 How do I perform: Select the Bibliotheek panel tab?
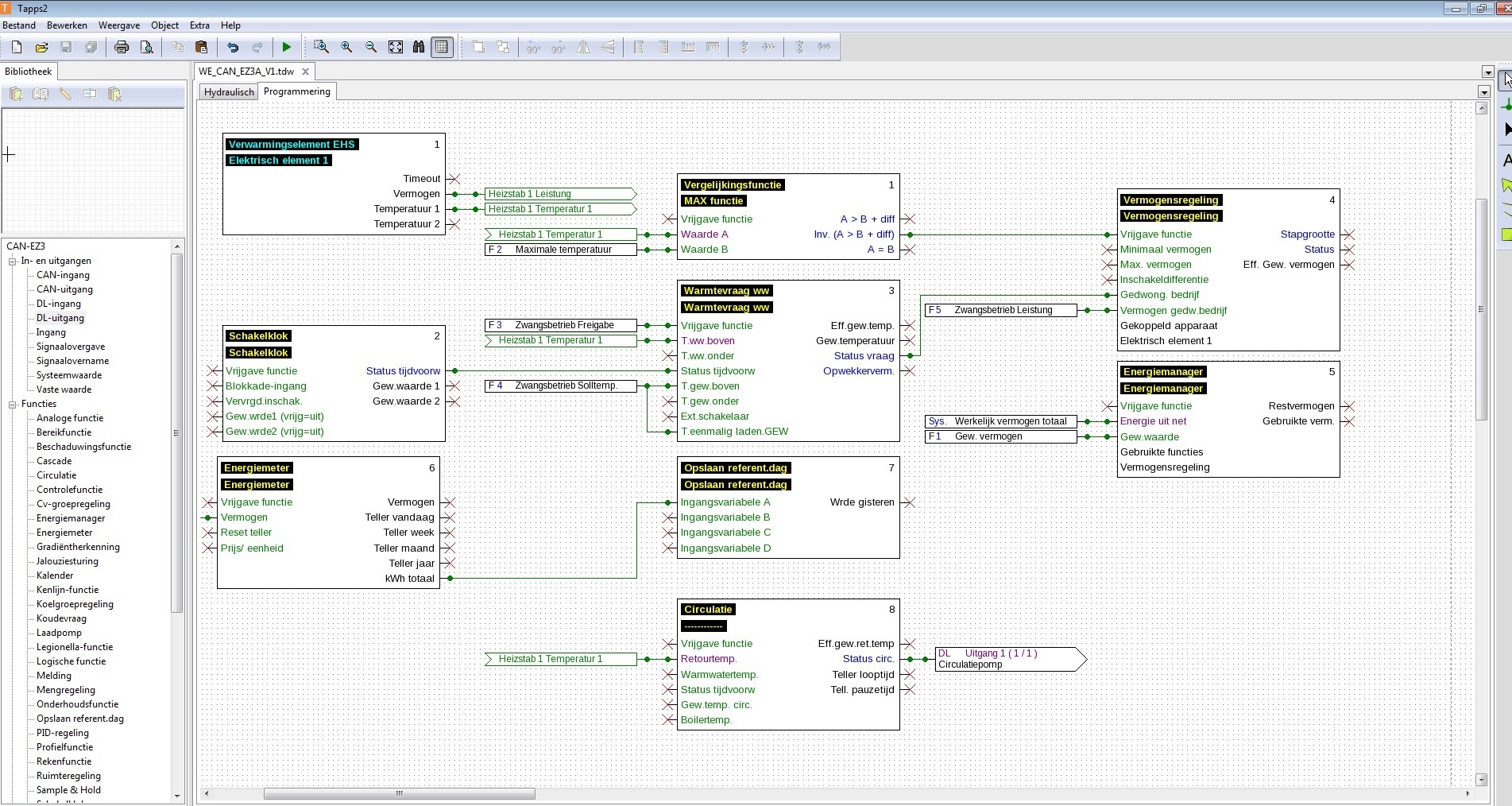point(29,72)
